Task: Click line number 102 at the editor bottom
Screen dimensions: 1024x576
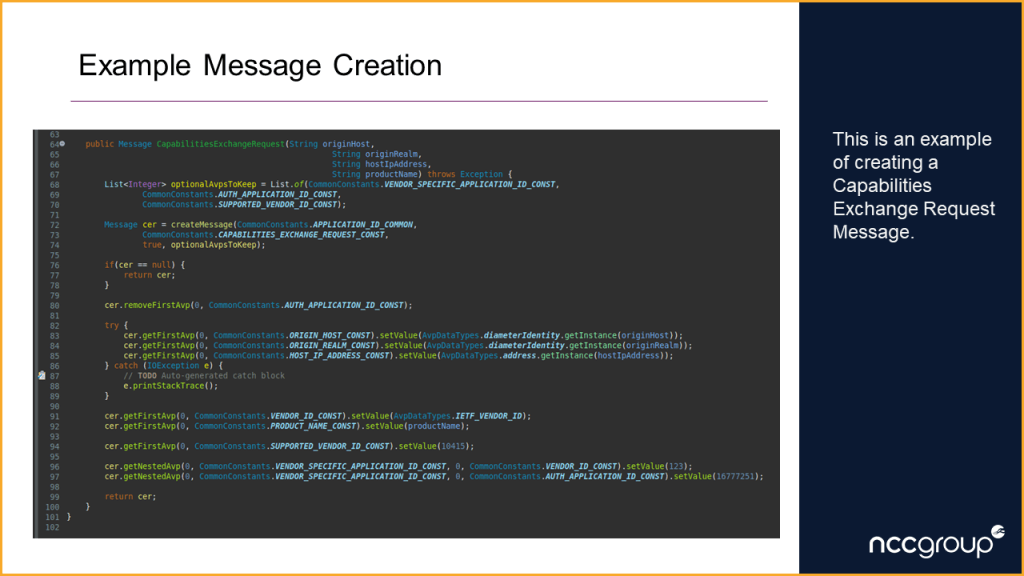Action: click(x=52, y=527)
